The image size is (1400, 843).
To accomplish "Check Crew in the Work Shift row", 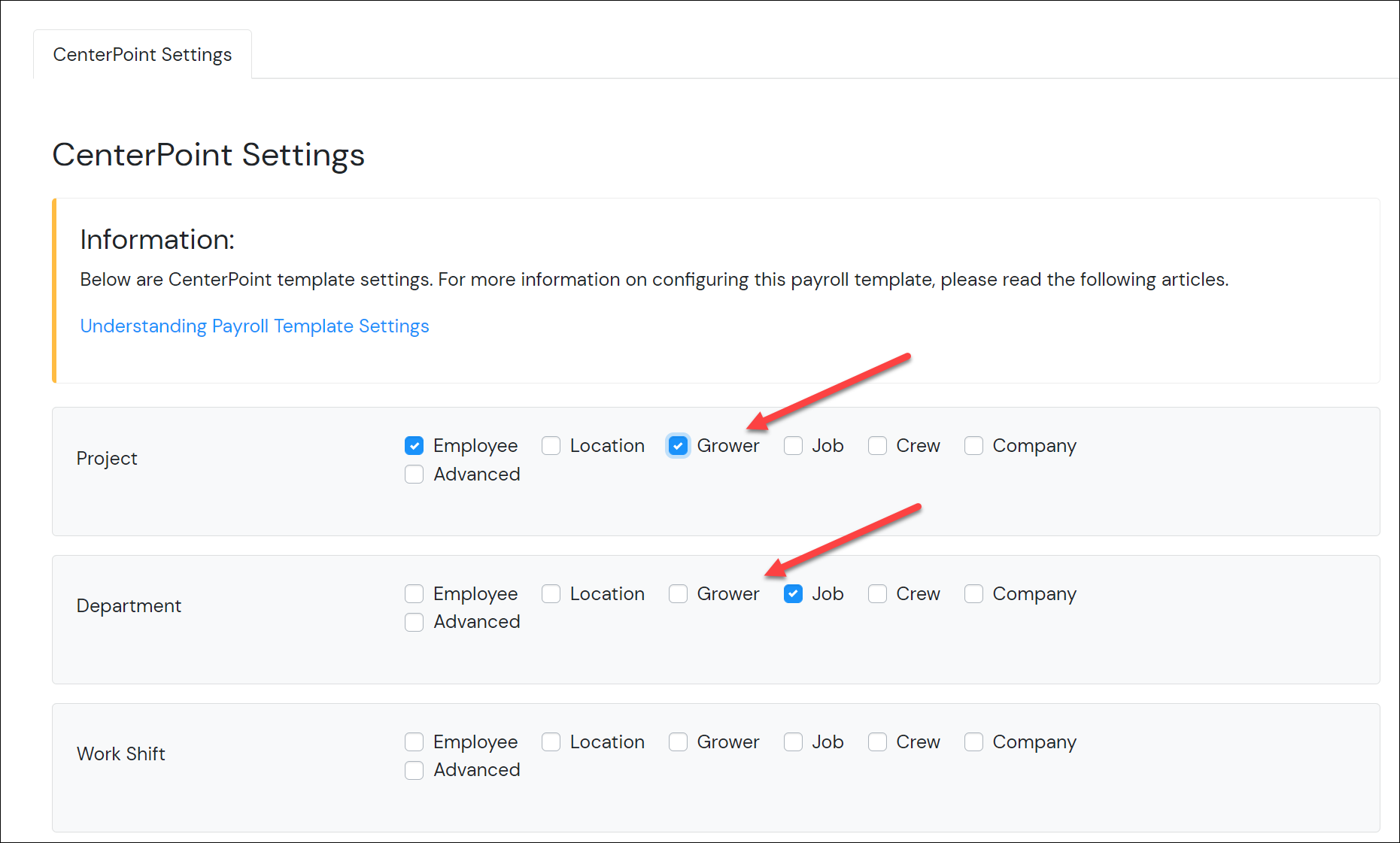I will pos(878,742).
